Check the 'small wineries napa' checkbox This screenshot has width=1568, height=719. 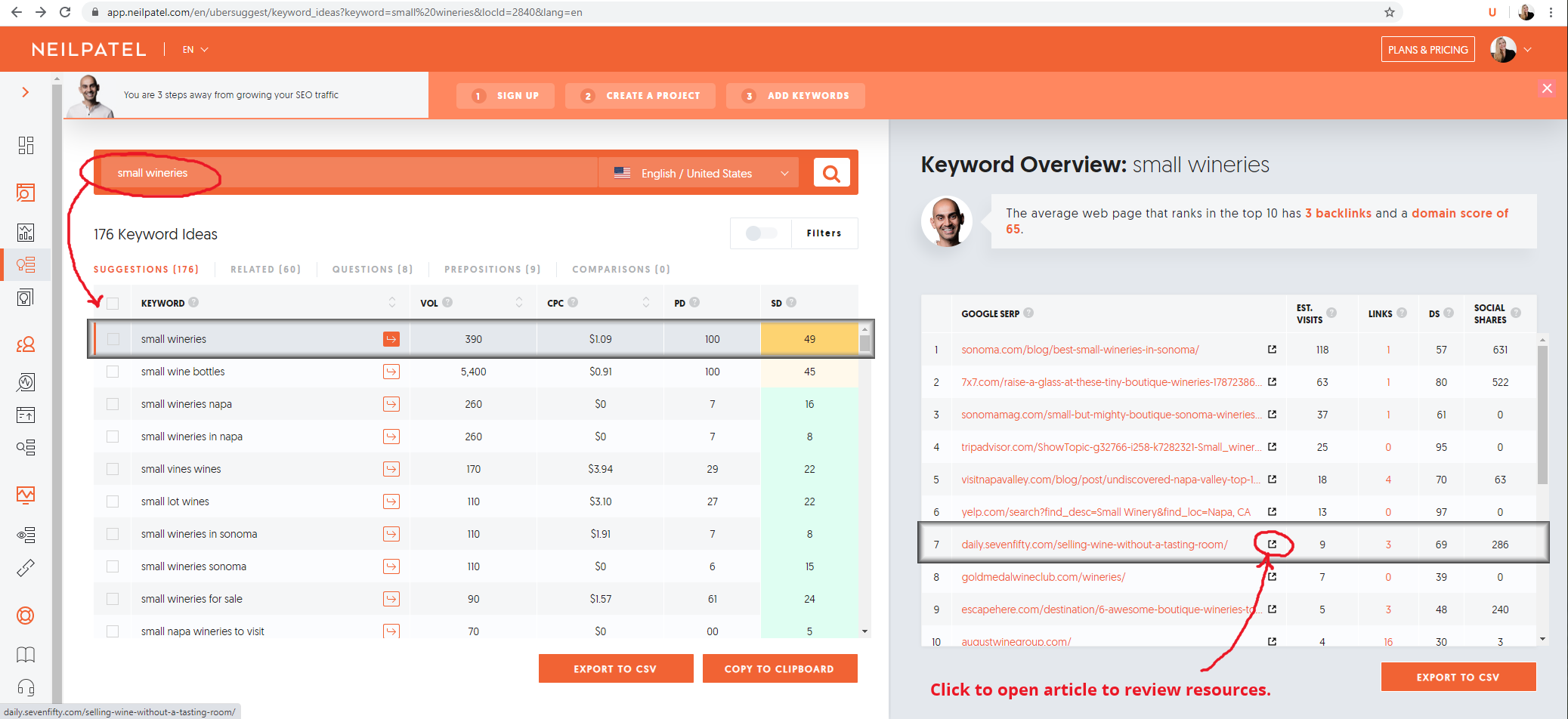click(x=113, y=404)
